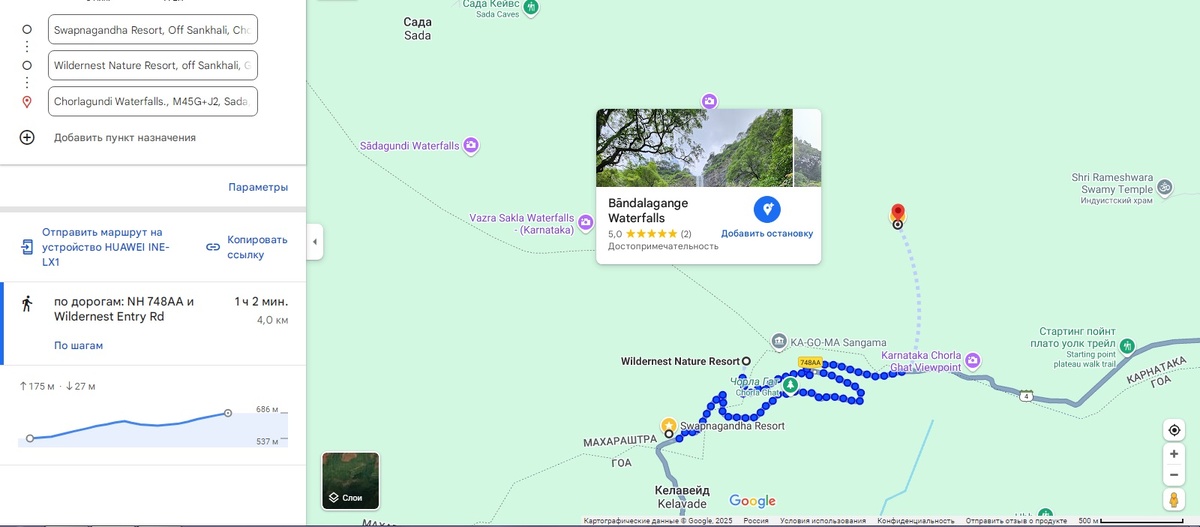Select route via NH 748AA
Screen dimensions: 1200x527
(124, 309)
